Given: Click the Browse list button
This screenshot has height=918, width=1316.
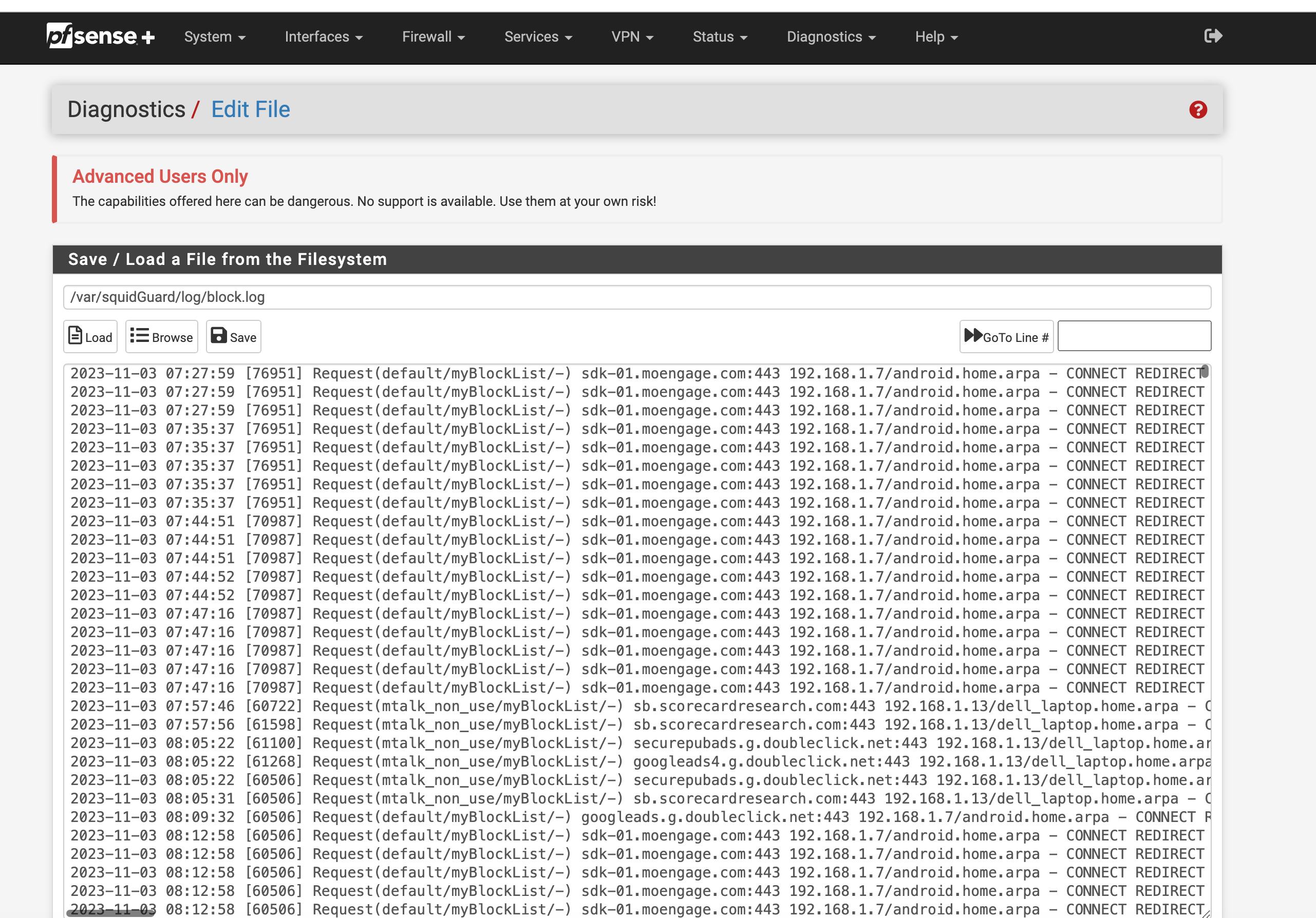Looking at the screenshot, I should coord(162,336).
